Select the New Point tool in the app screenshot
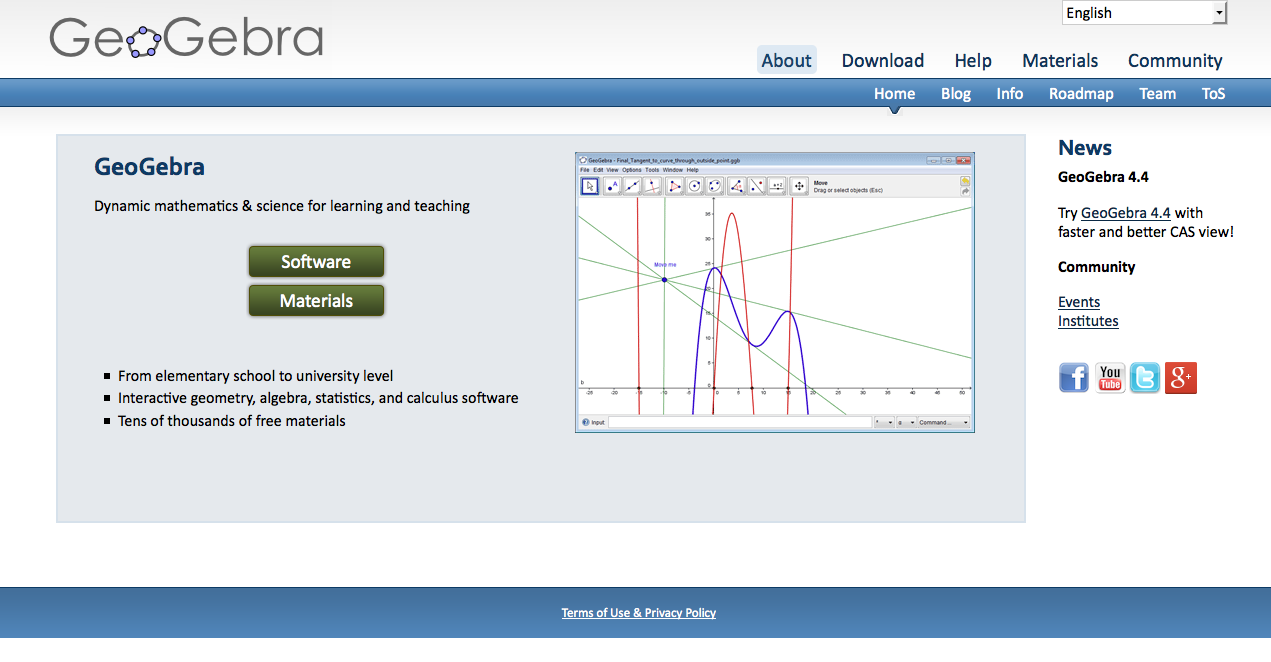Image resolution: width=1271 pixels, height=662 pixels. 613,186
